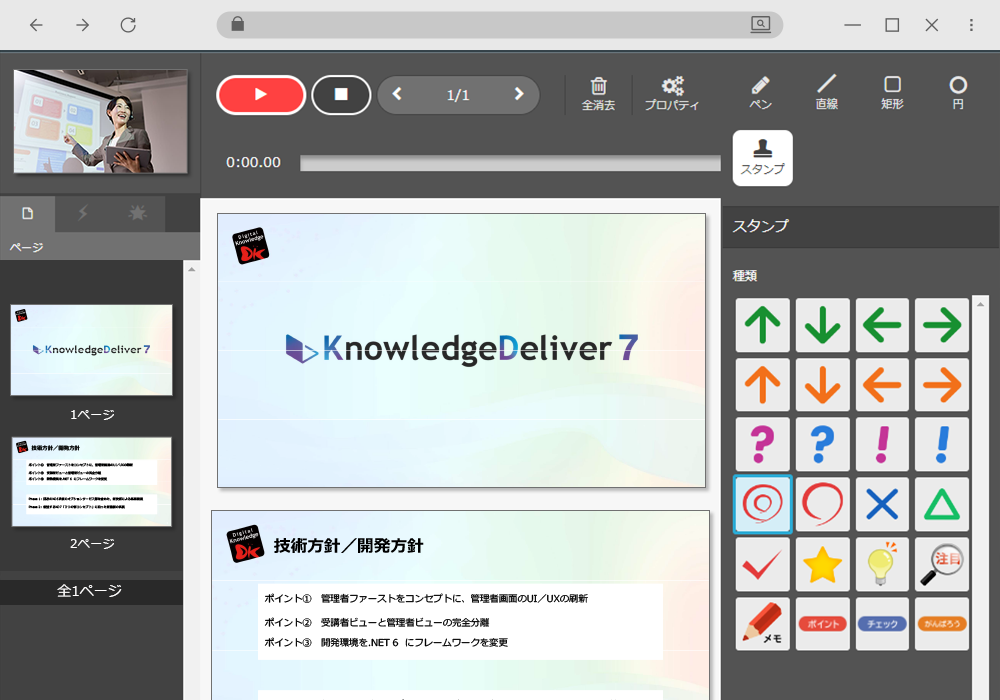Image resolution: width=1000 pixels, height=700 pixels.
Task: Pick the blue exclamation mark stamp
Action: (942, 444)
